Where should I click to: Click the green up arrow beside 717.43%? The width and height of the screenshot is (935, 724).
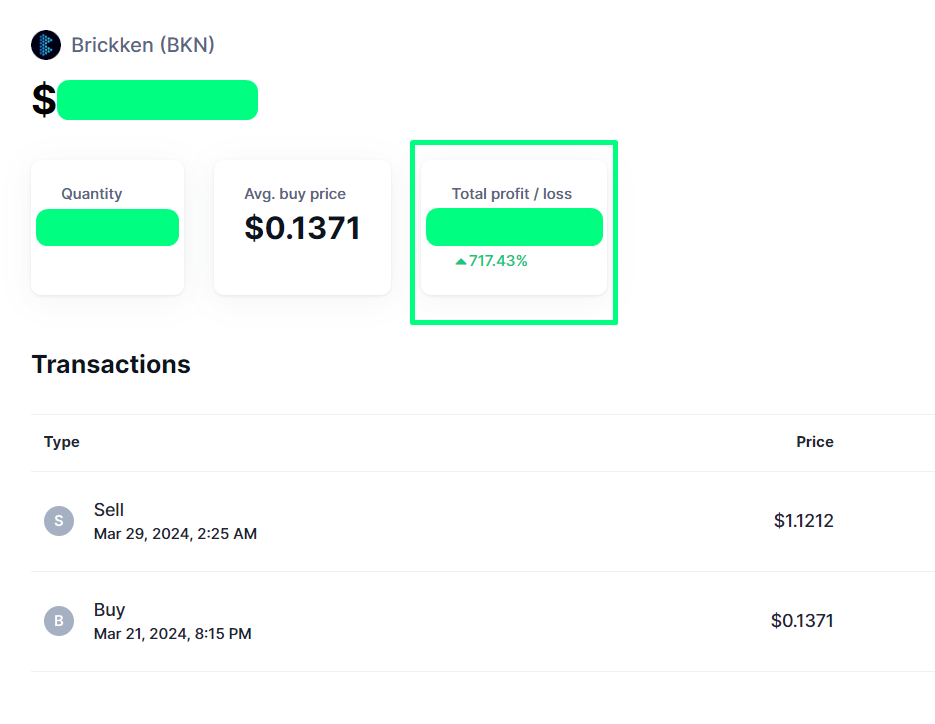[x=461, y=262]
